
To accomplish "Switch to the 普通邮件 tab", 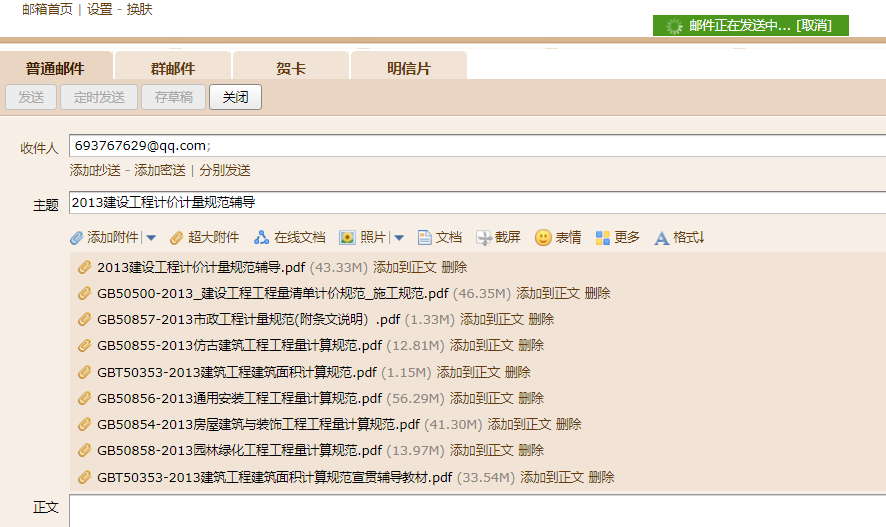I will [55, 66].
